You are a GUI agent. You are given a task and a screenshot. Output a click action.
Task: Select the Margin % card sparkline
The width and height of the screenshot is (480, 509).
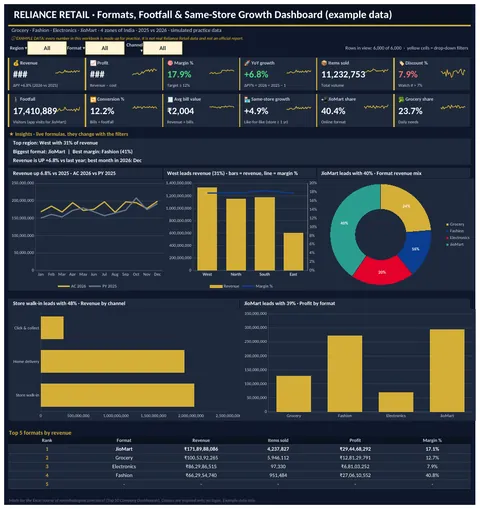[222, 72]
